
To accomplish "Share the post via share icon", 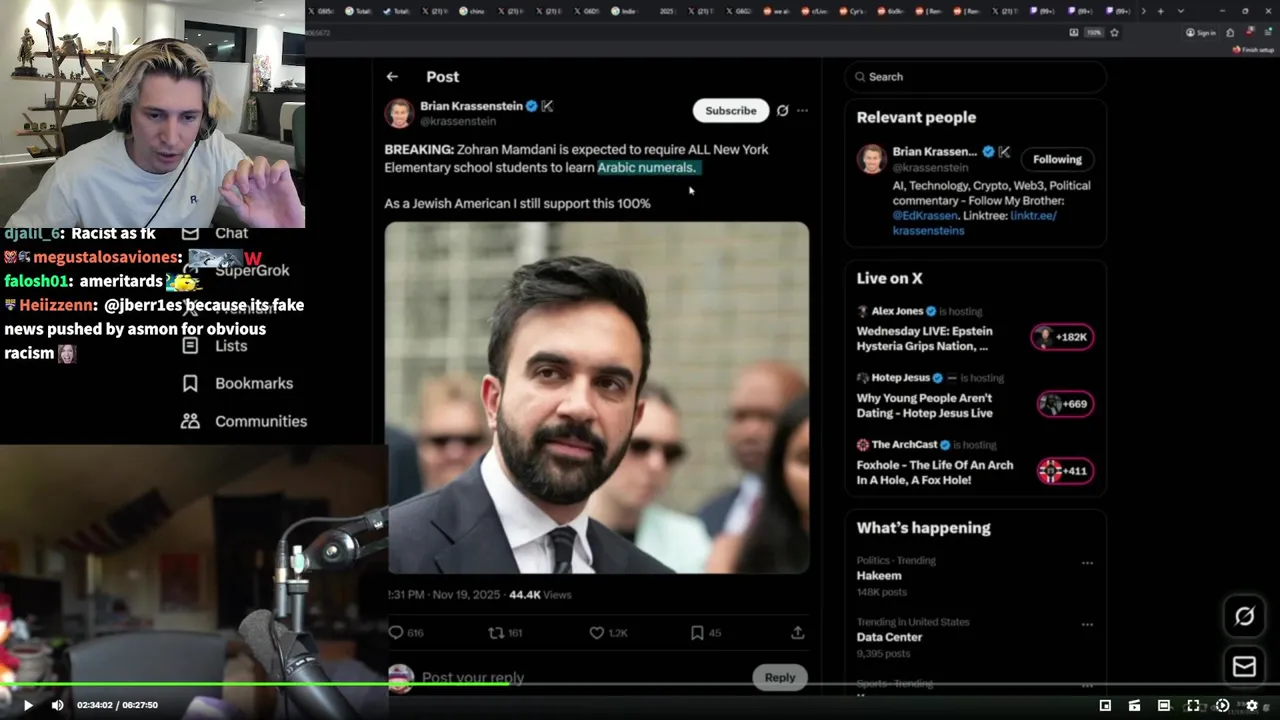I will tap(797, 633).
